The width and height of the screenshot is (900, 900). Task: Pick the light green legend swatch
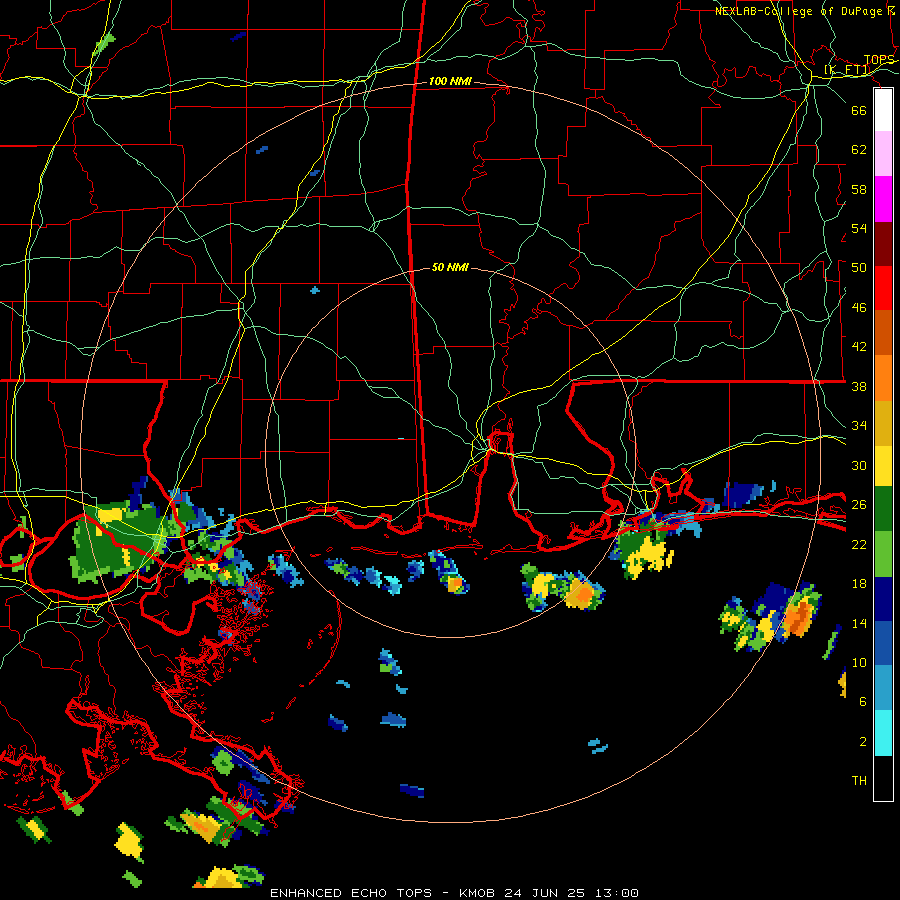(x=883, y=554)
